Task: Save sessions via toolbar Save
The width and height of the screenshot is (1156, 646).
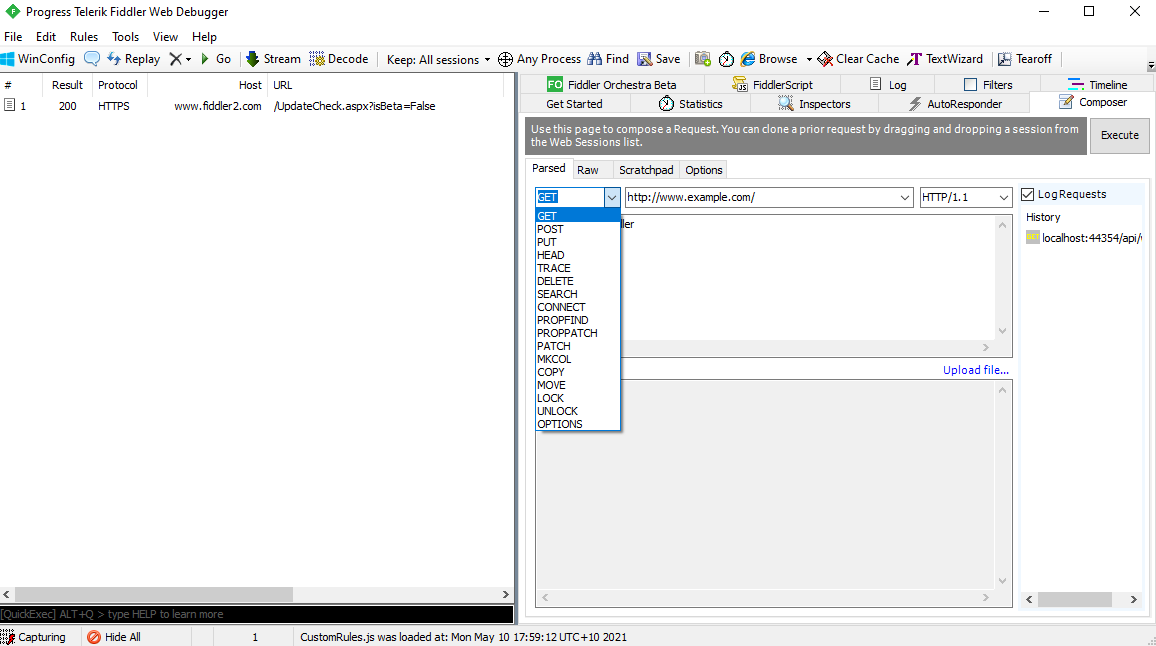Action: [x=658, y=59]
